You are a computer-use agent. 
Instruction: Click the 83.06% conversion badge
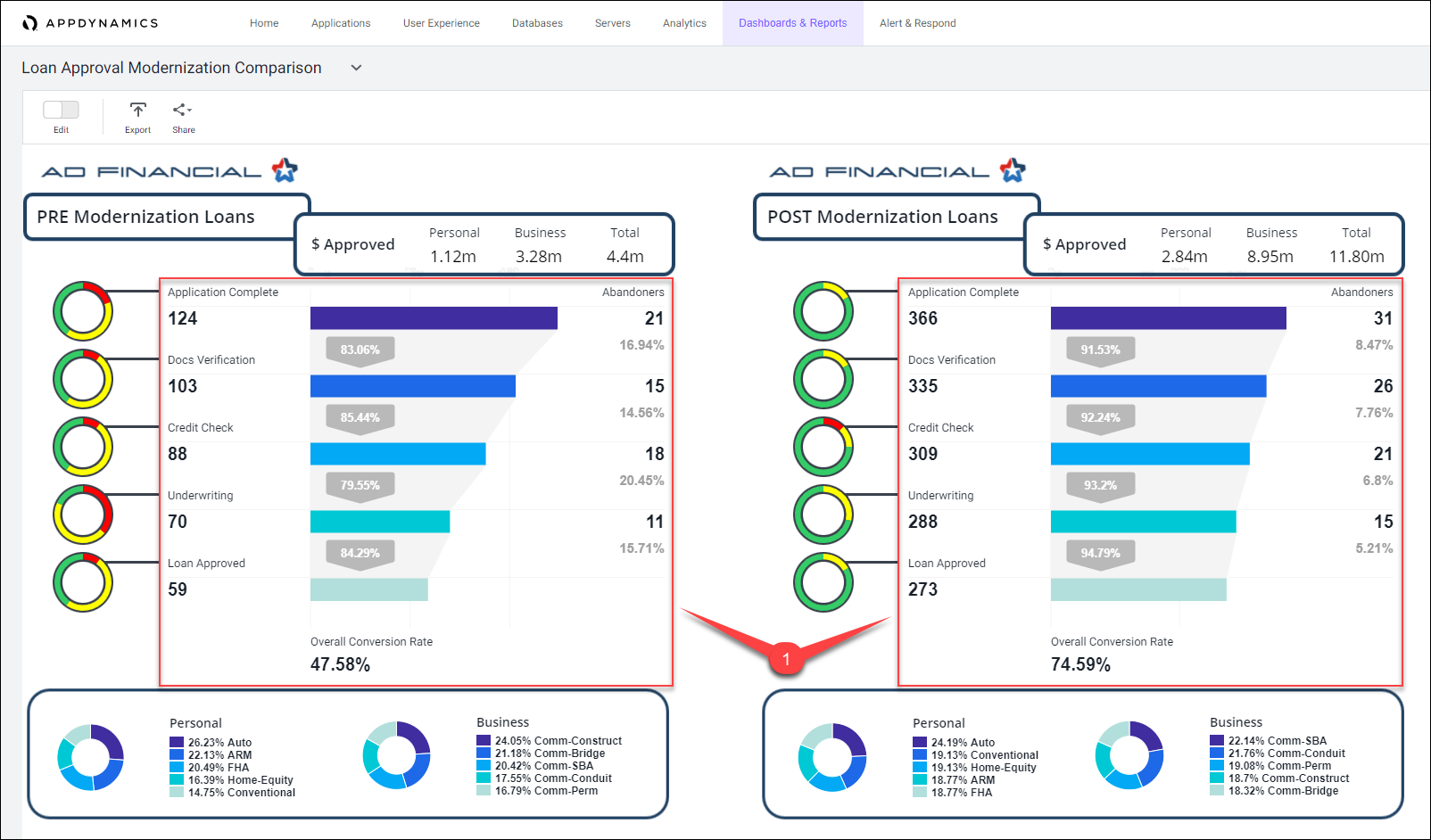pos(360,350)
